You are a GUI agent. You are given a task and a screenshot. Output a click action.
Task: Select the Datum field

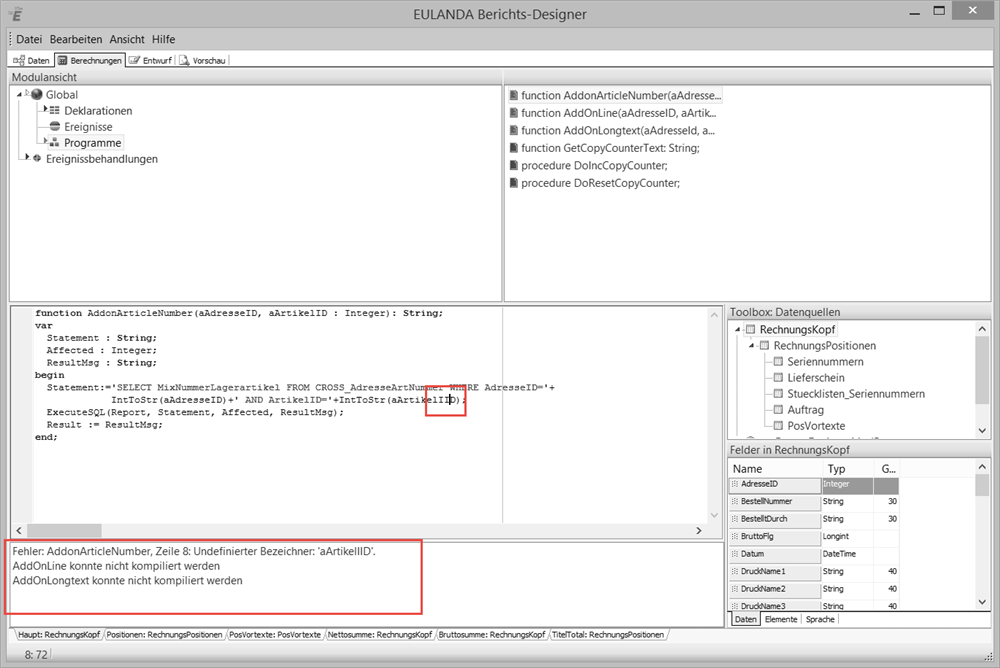tap(775, 554)
